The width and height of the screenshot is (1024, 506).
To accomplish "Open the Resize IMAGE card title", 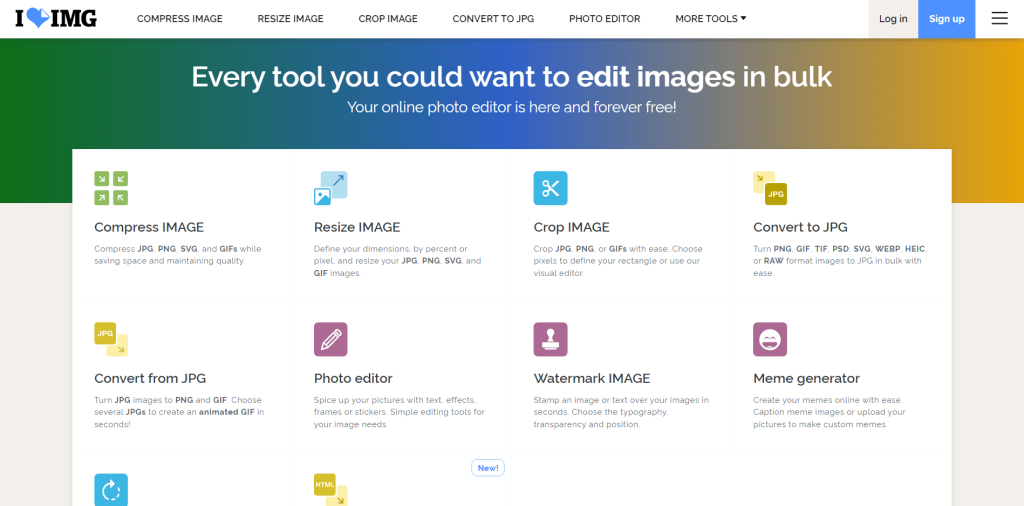I will pos(357,227).
